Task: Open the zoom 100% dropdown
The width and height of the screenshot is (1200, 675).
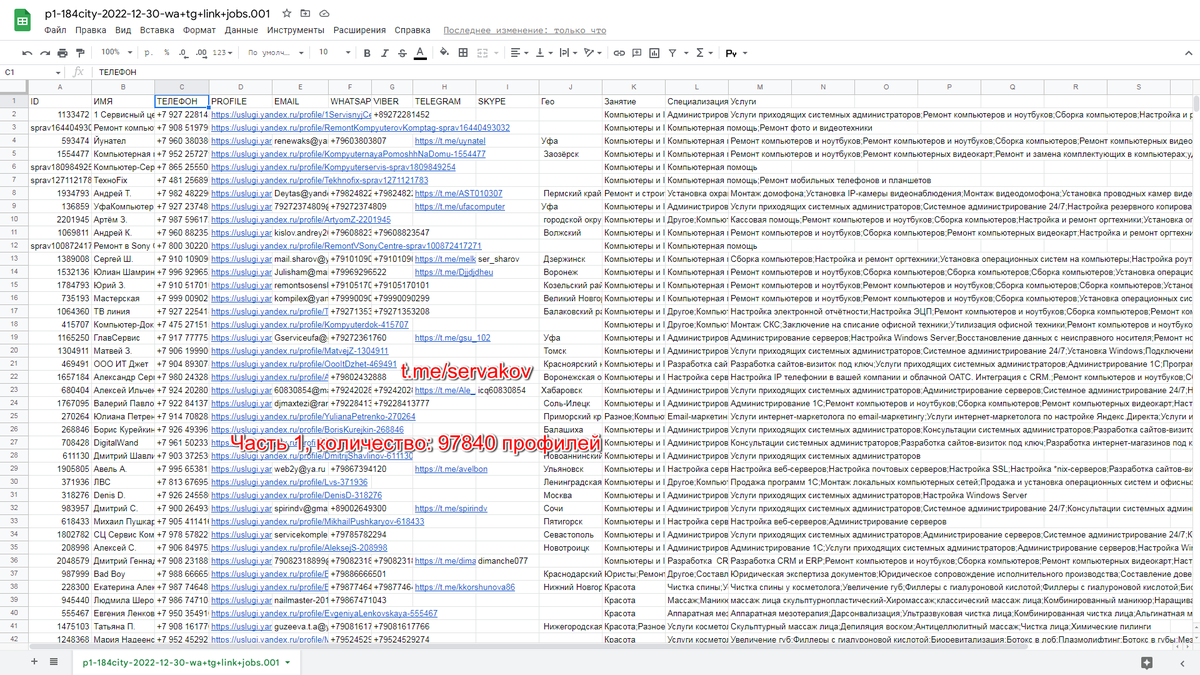Action: 115,52
